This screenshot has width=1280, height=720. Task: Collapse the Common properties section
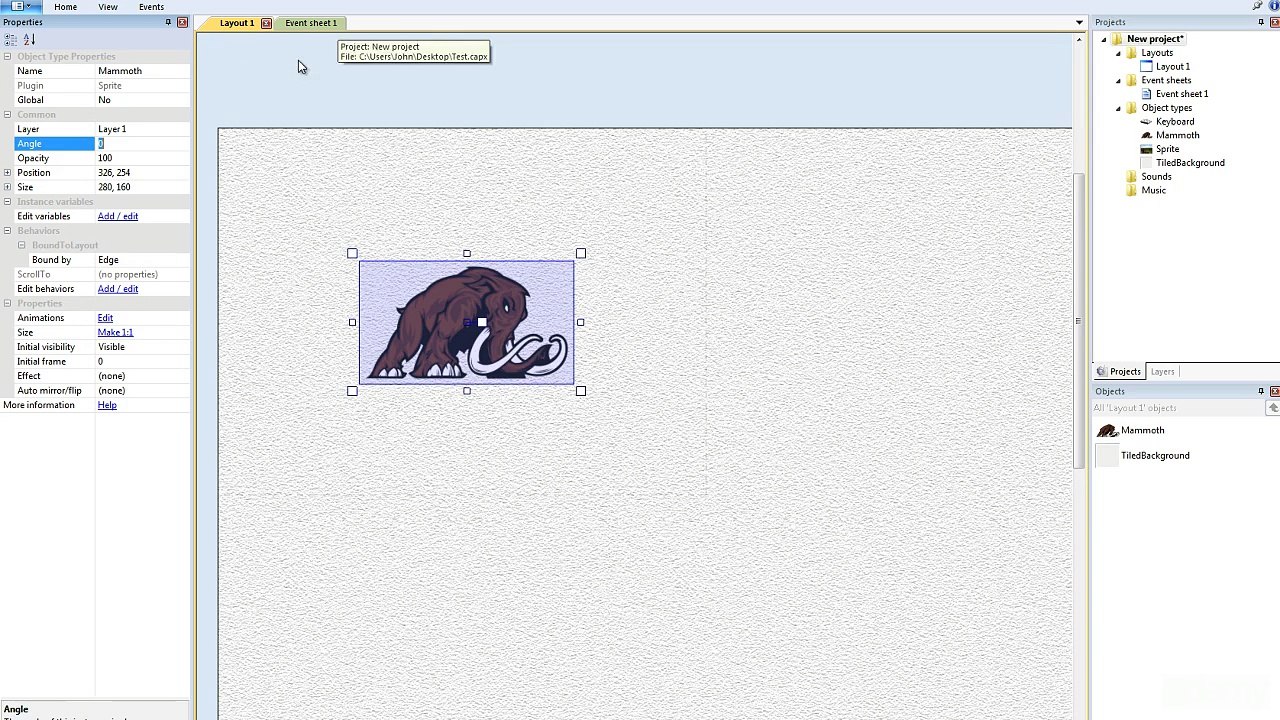pos(7,114)
